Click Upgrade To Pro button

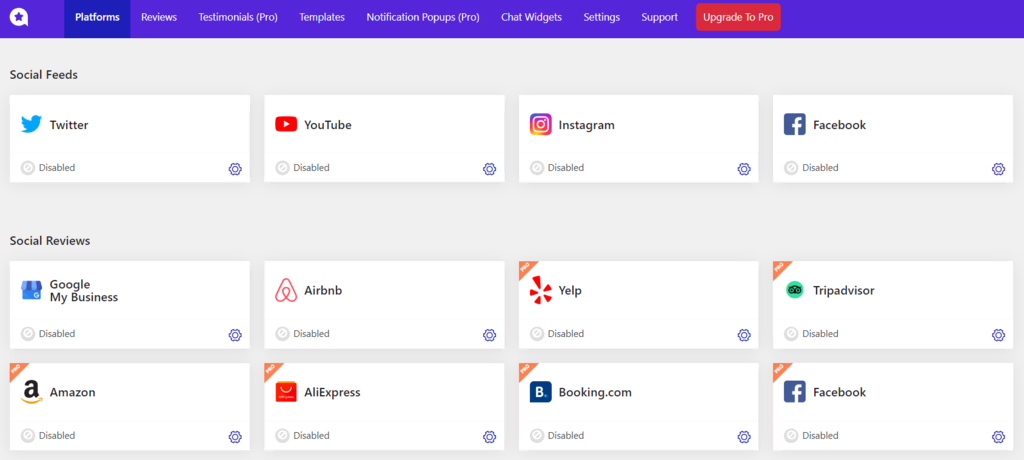[x=738, y=18]
